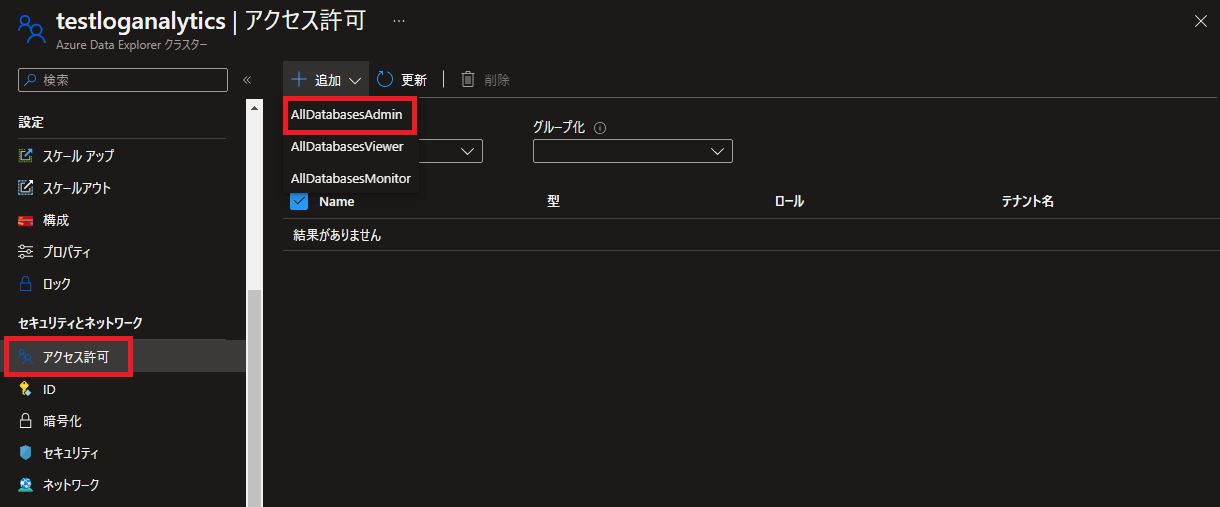Select AllDatabasesMonitor from the menu
Screen dimensions: 1220x507
350,178
